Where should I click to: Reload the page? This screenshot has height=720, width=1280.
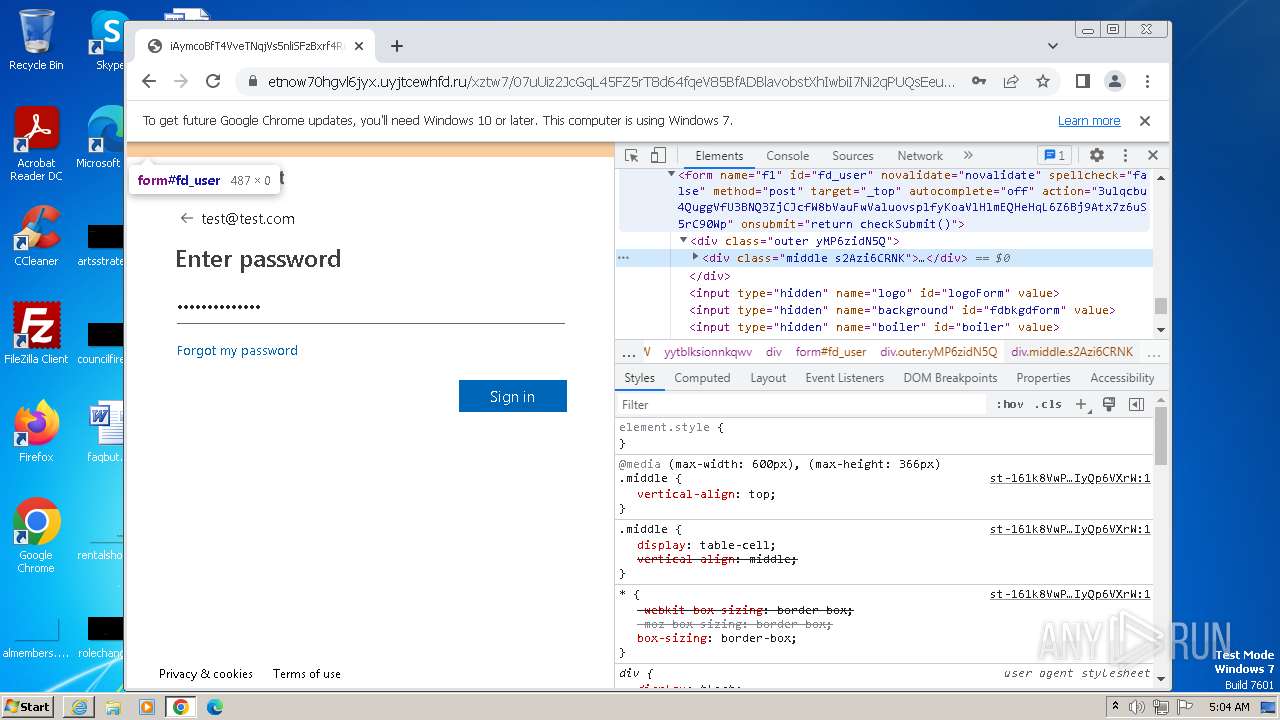(x=213, y=81)
